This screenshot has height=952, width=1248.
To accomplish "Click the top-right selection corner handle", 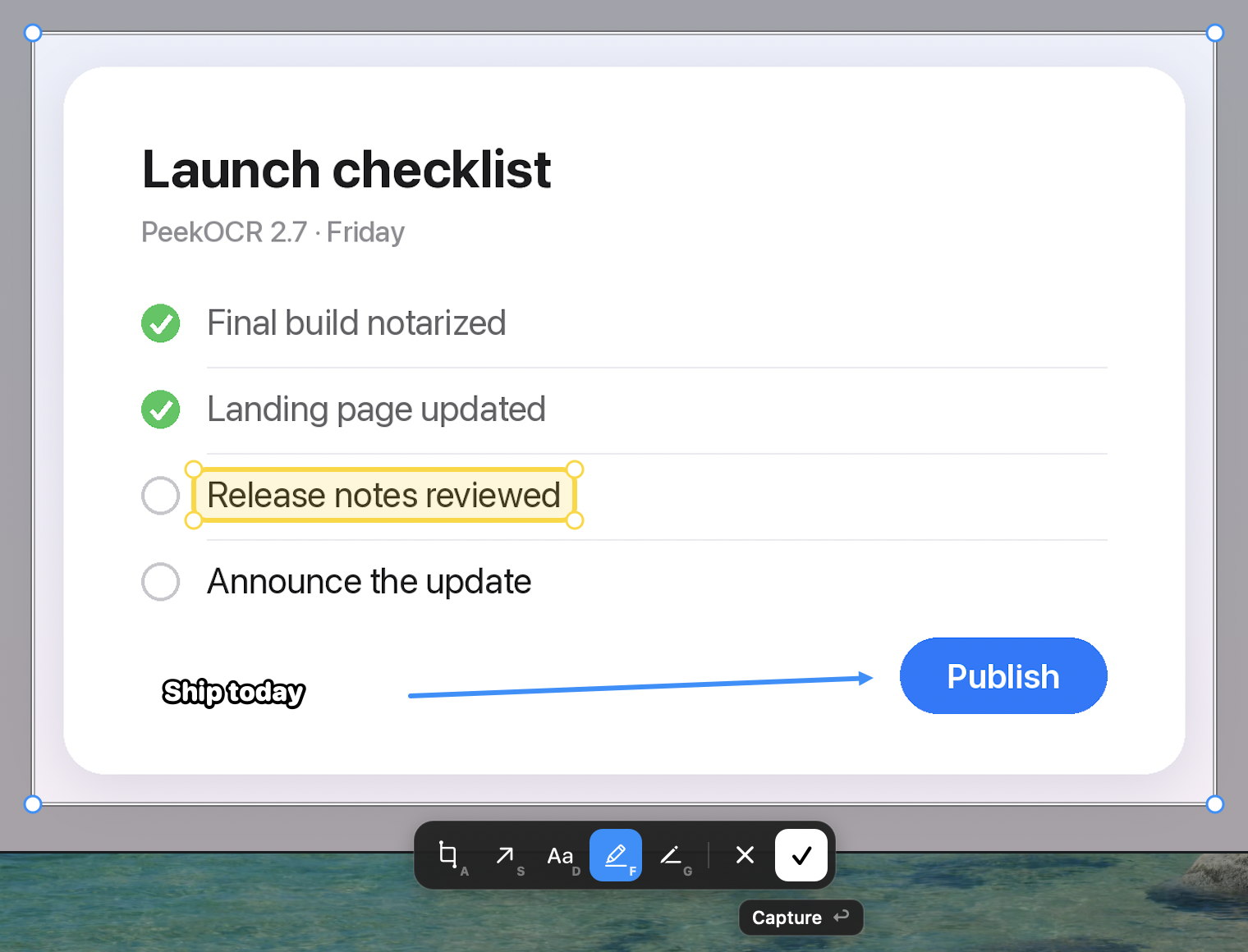I will point(1215,33).
